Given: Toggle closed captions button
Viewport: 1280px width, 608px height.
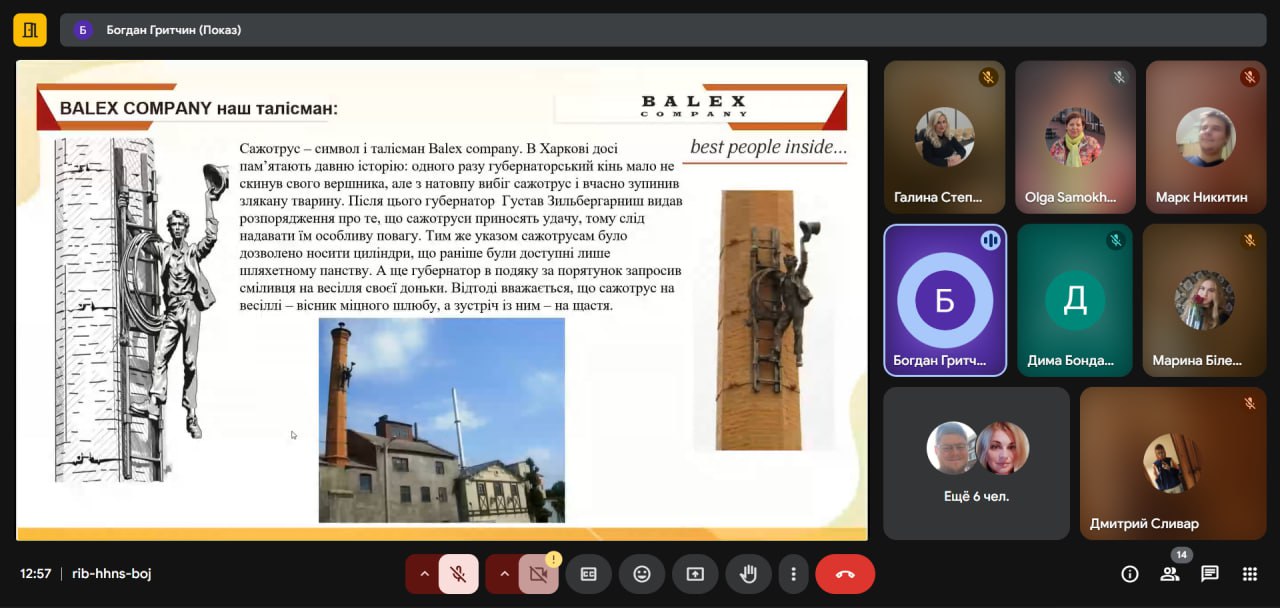Looking at the screenshot, I should point(589,574).
